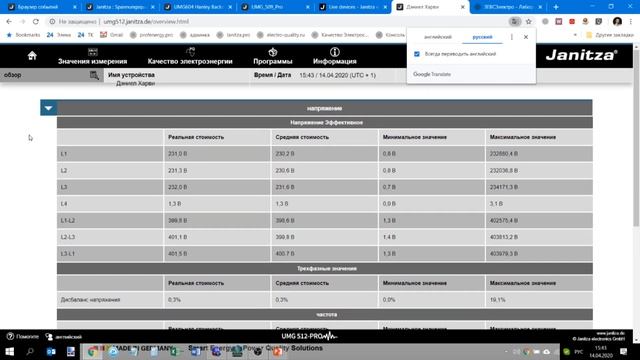Select the частота section header

tap(327, 315)
